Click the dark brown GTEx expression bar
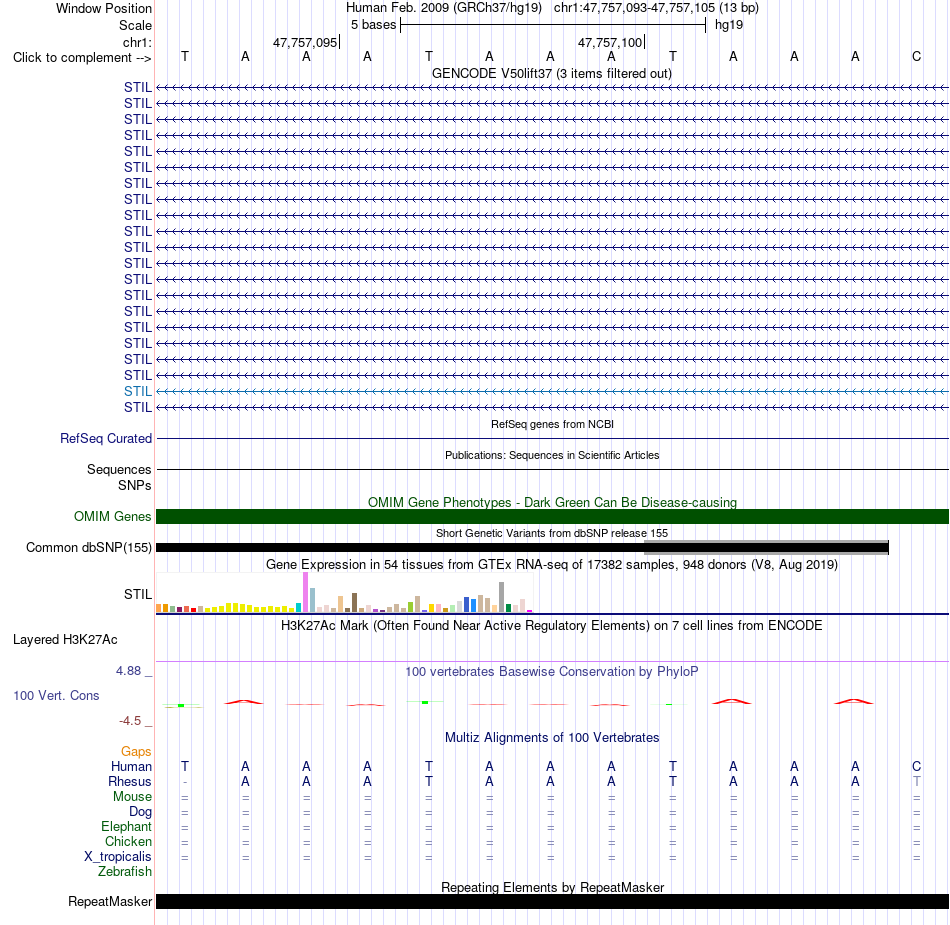Image resolution: width=950 pixels, height=925 pixels. pyautogui.click(x=354, y=602)
